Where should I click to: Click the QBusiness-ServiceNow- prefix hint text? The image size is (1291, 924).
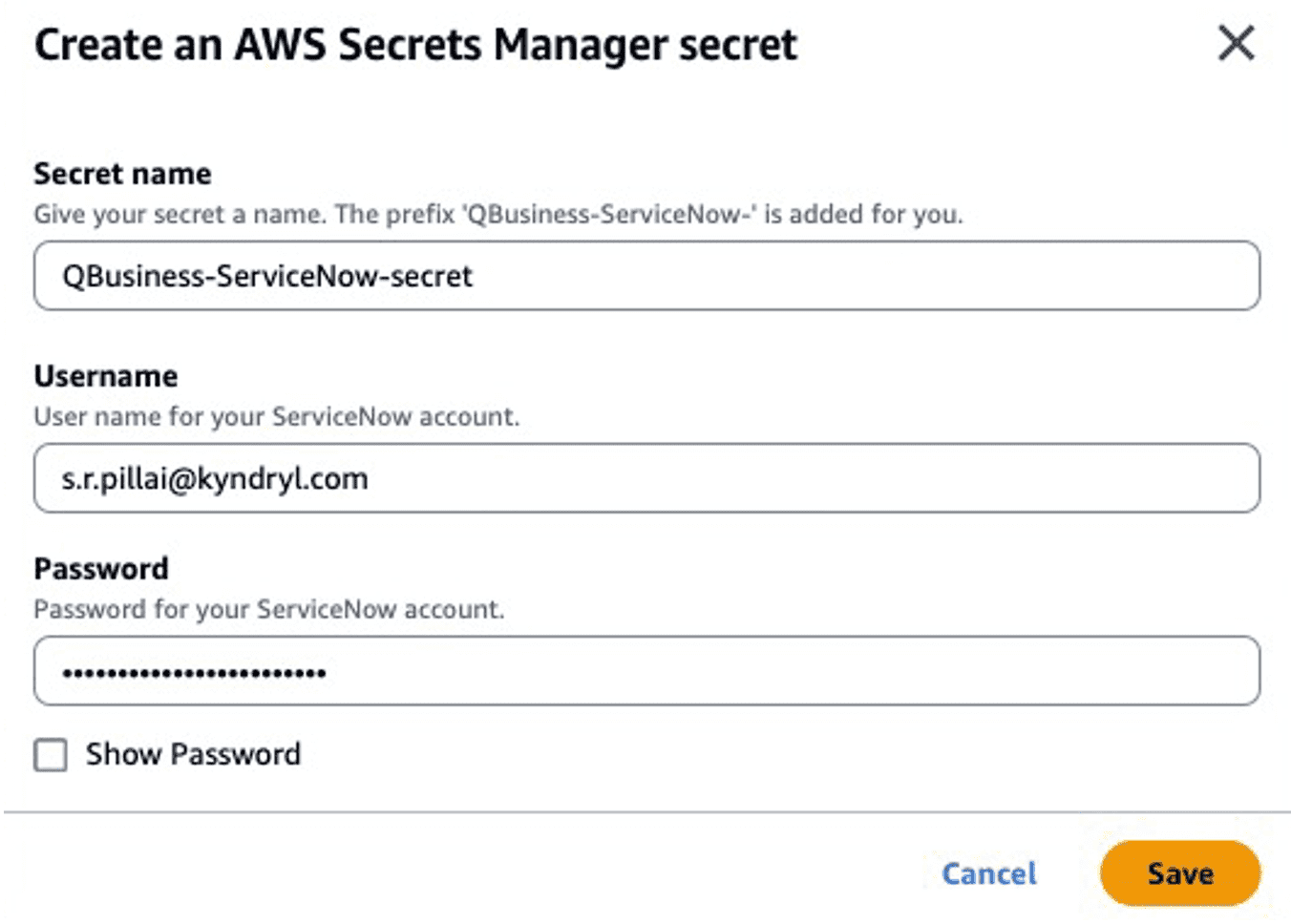pyautogui.click(x=497, y=214)
